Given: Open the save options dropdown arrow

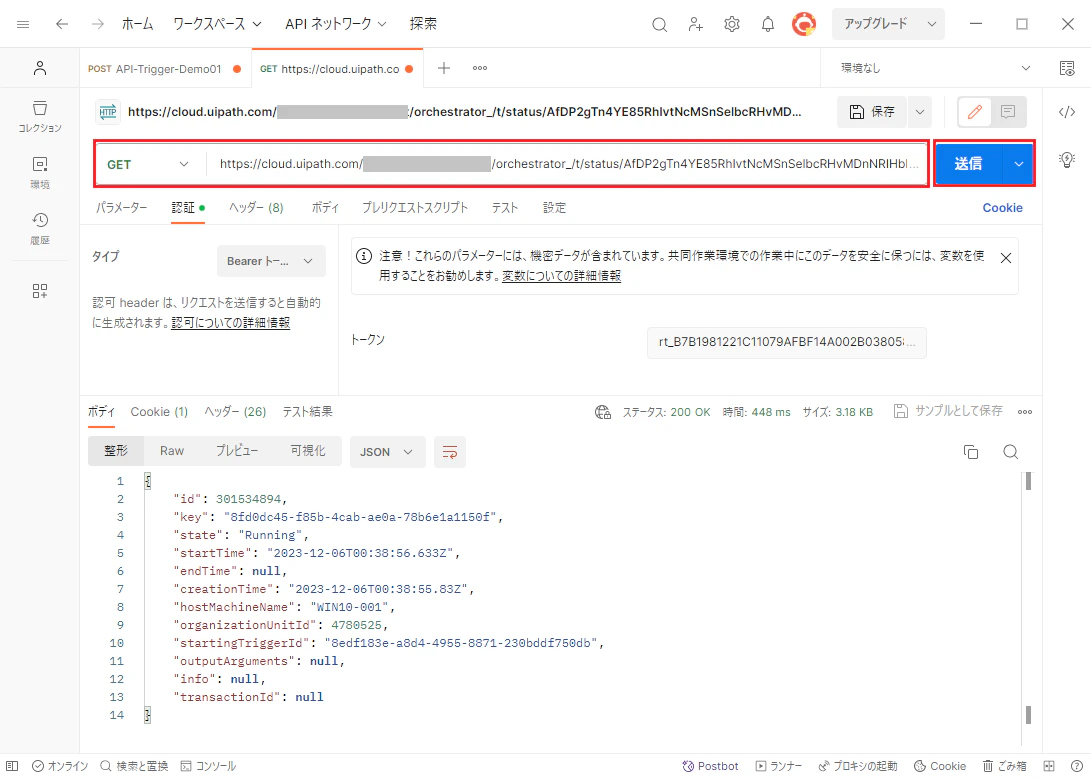Looking at the screenshot, I should 919,112.
